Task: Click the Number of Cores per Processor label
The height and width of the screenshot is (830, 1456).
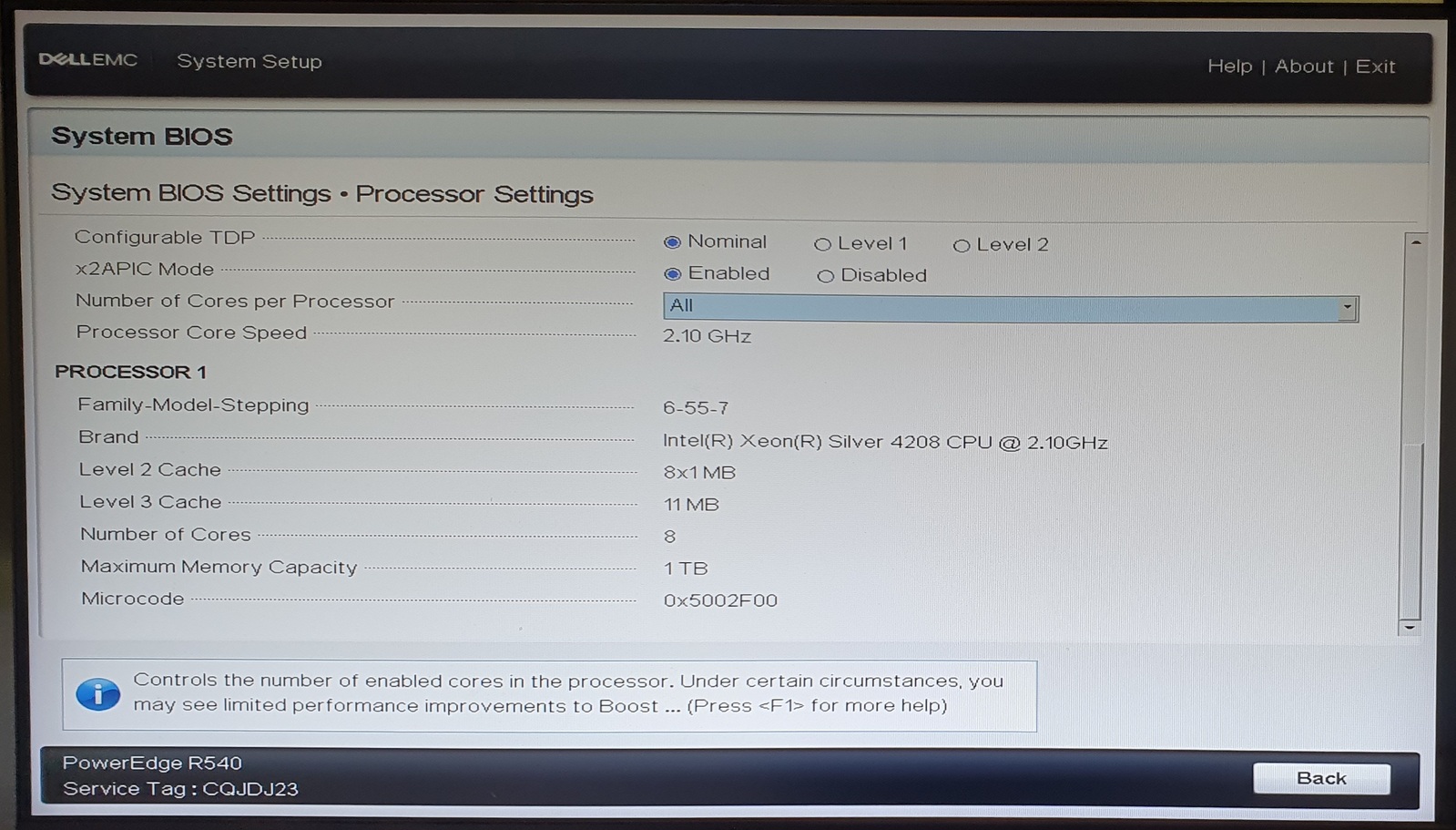Action: (x=235, y=301)
